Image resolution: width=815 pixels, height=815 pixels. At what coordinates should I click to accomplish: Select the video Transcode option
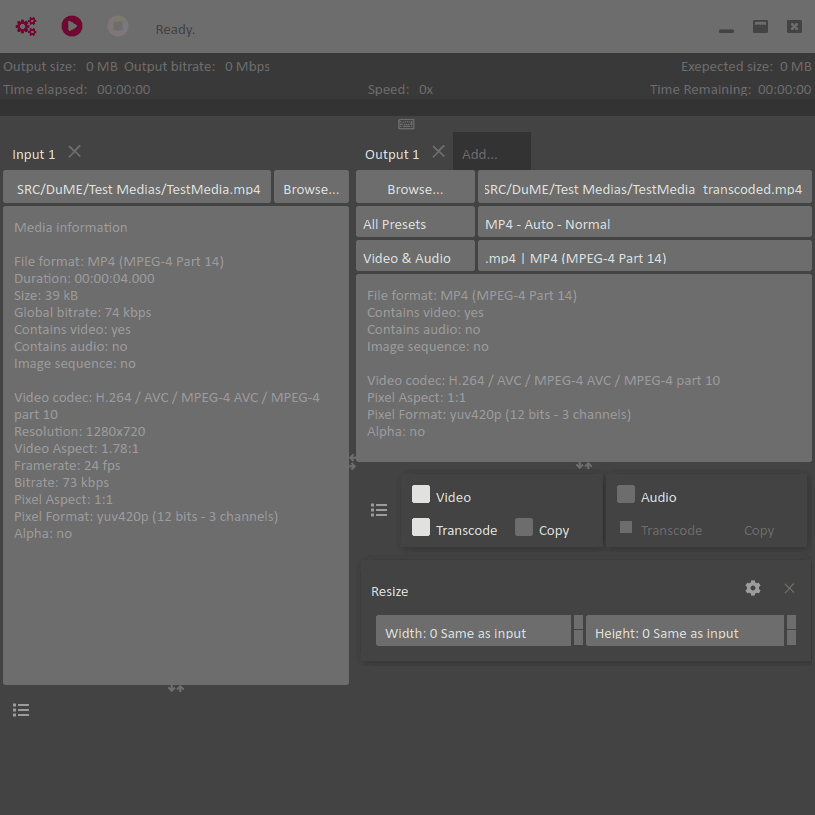click(x=421, y=528)
